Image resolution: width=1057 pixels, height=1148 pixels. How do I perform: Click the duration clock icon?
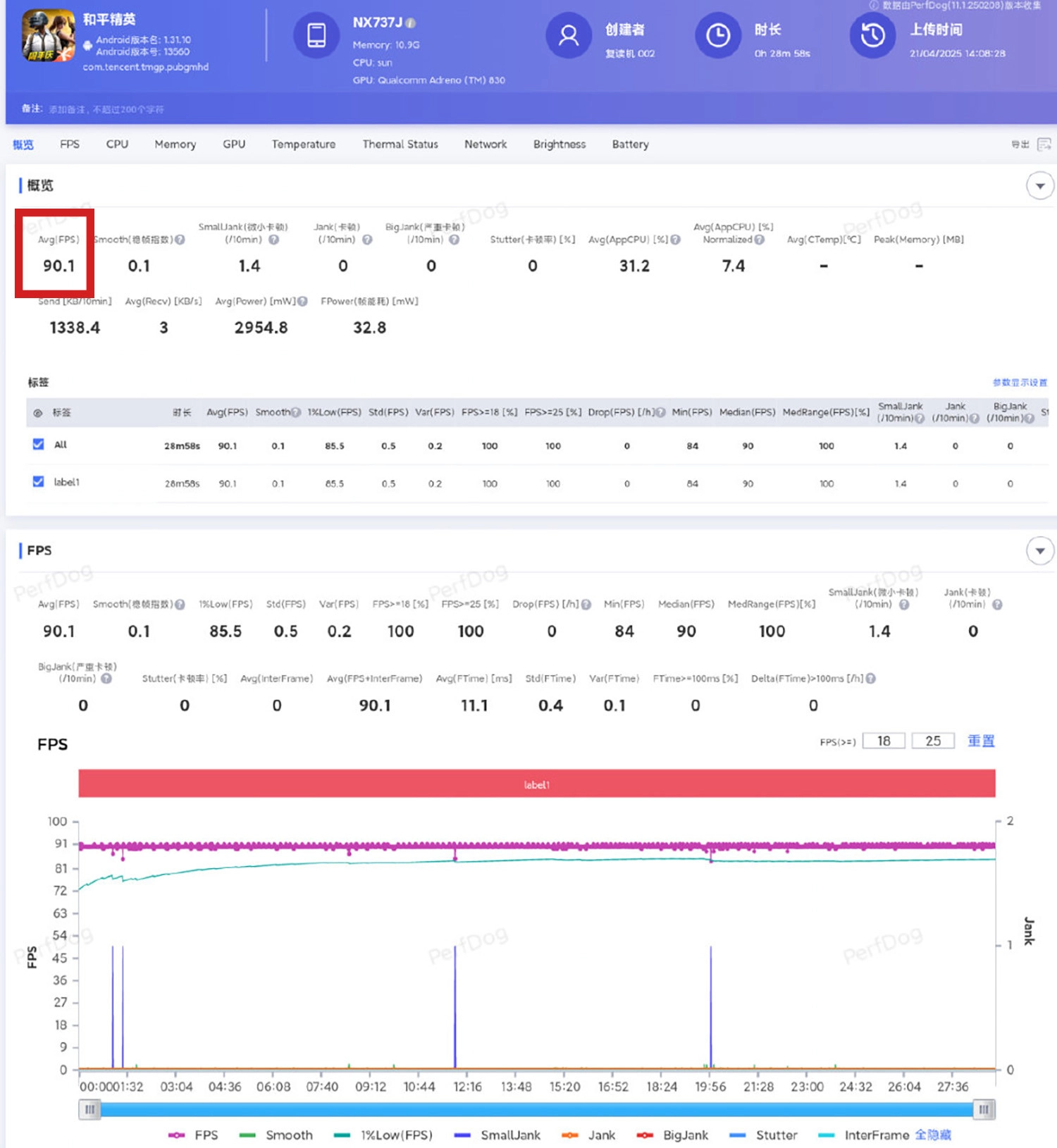(x=718, y=35)
